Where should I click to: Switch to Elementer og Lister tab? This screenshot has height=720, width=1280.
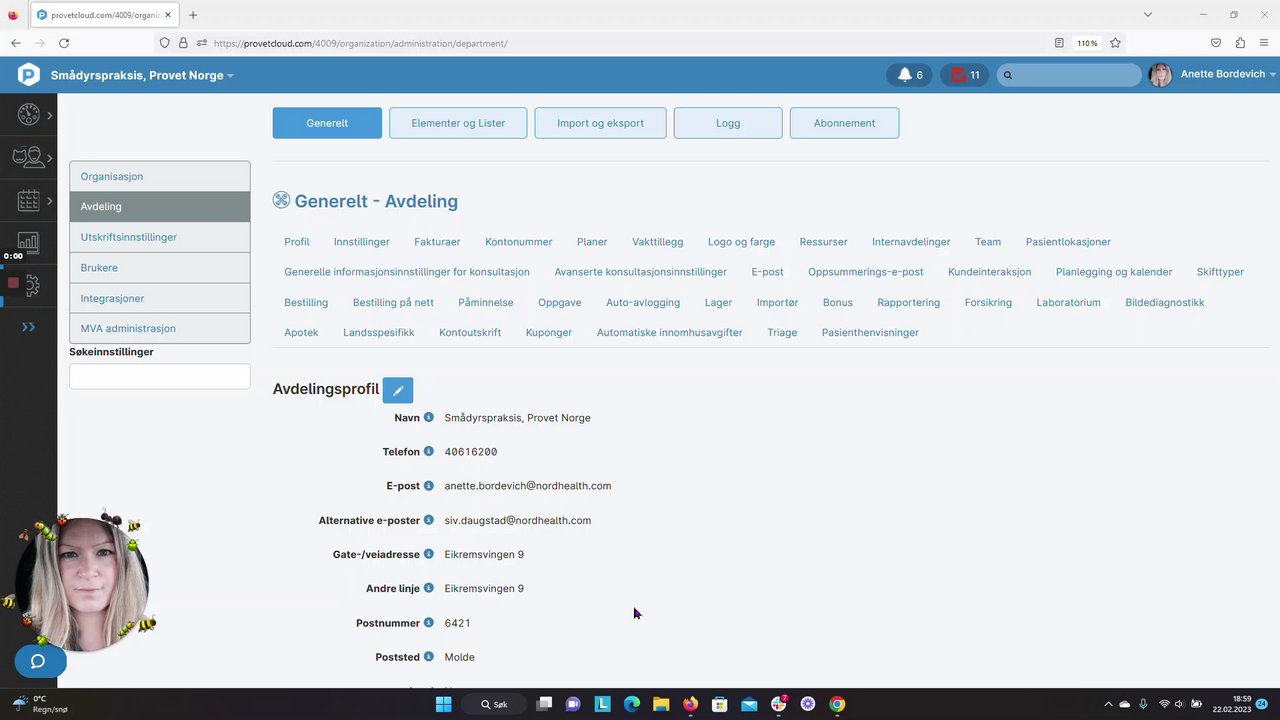tap(458, 123)
